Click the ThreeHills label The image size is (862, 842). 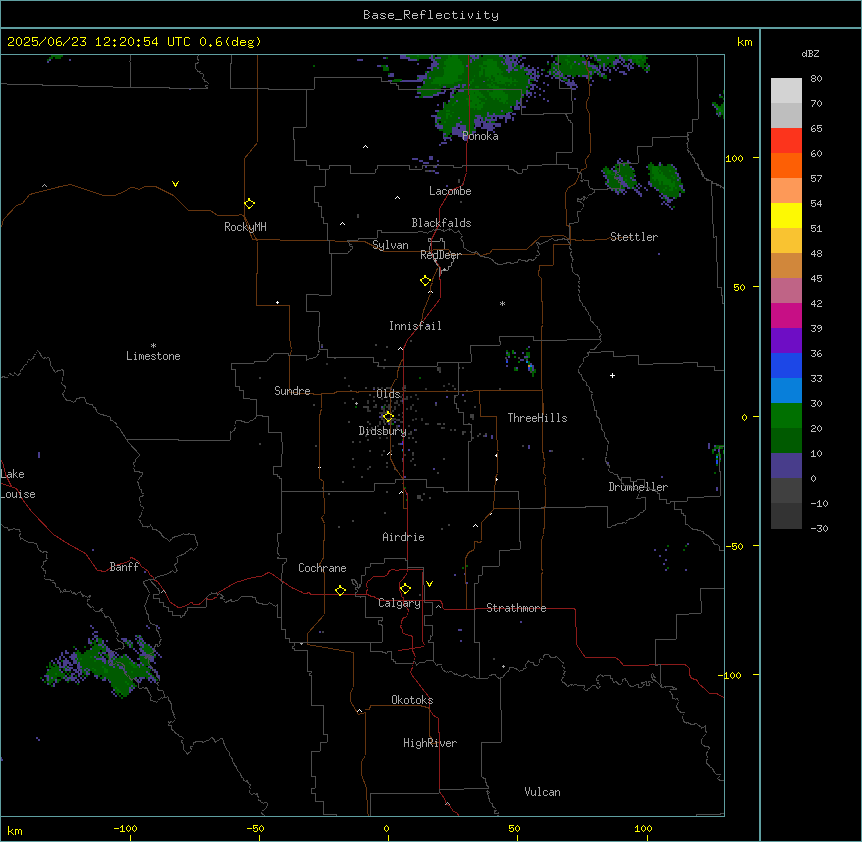coord(537,418)
